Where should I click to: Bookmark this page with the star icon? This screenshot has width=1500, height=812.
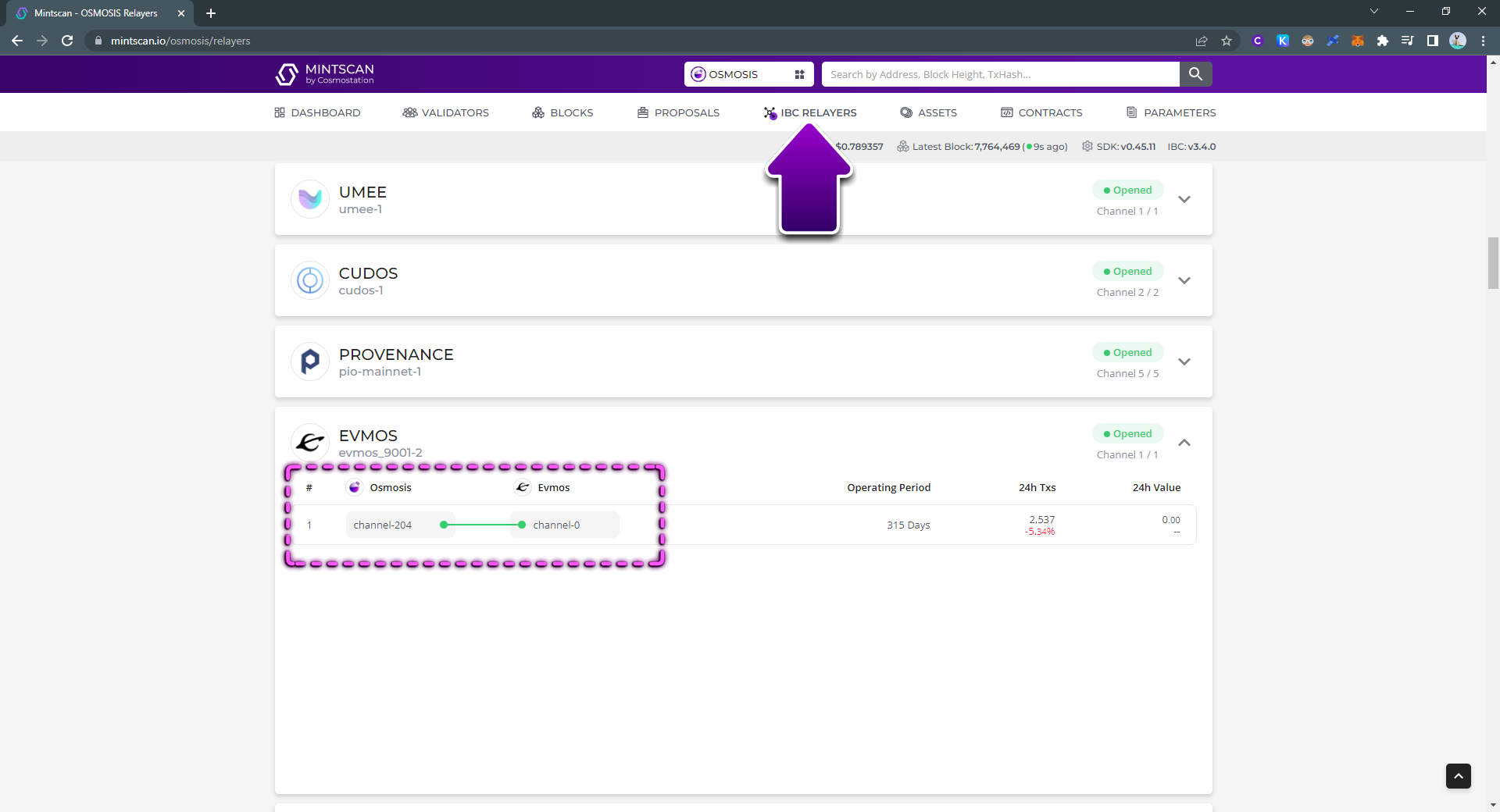click(1227, 41)
